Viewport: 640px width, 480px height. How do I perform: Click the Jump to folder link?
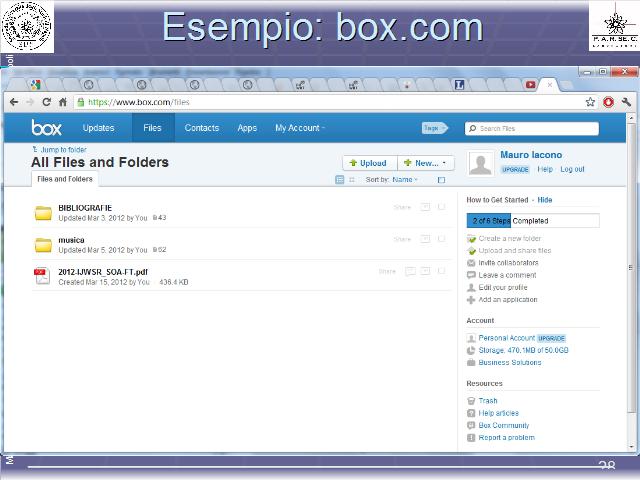(63, 150)
